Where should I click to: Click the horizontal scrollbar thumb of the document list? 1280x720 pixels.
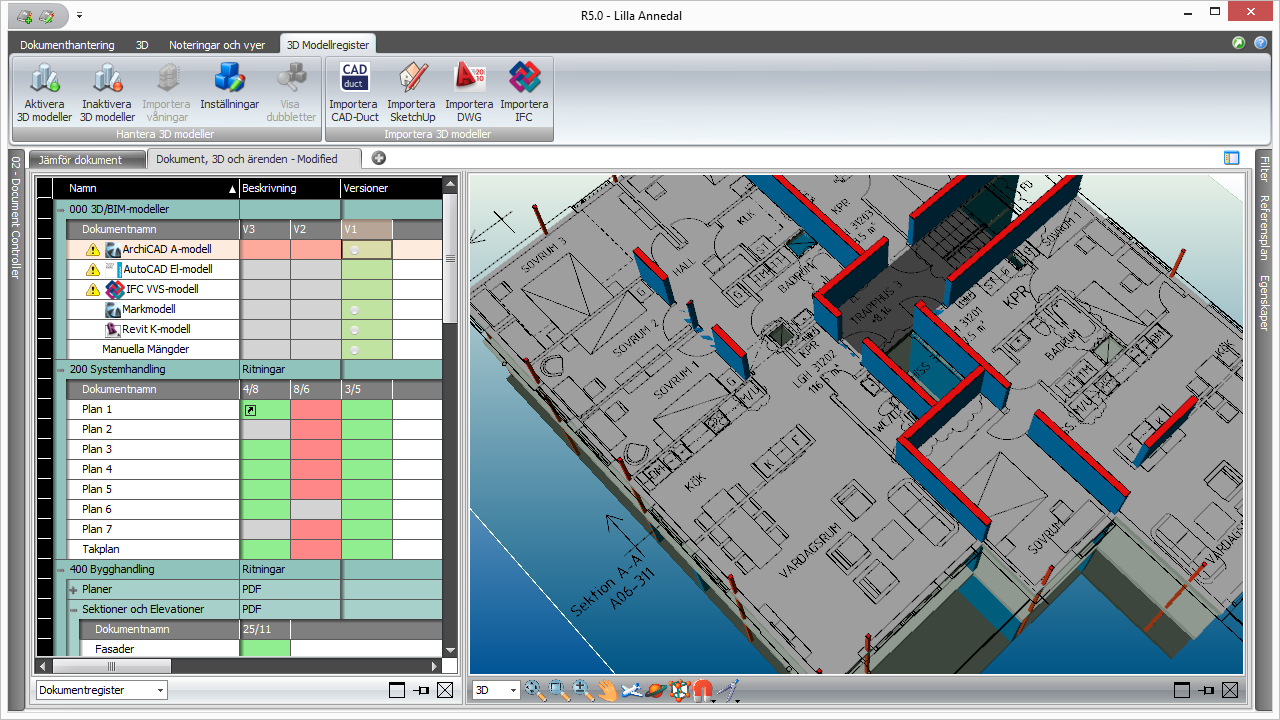tap(111, 666)
